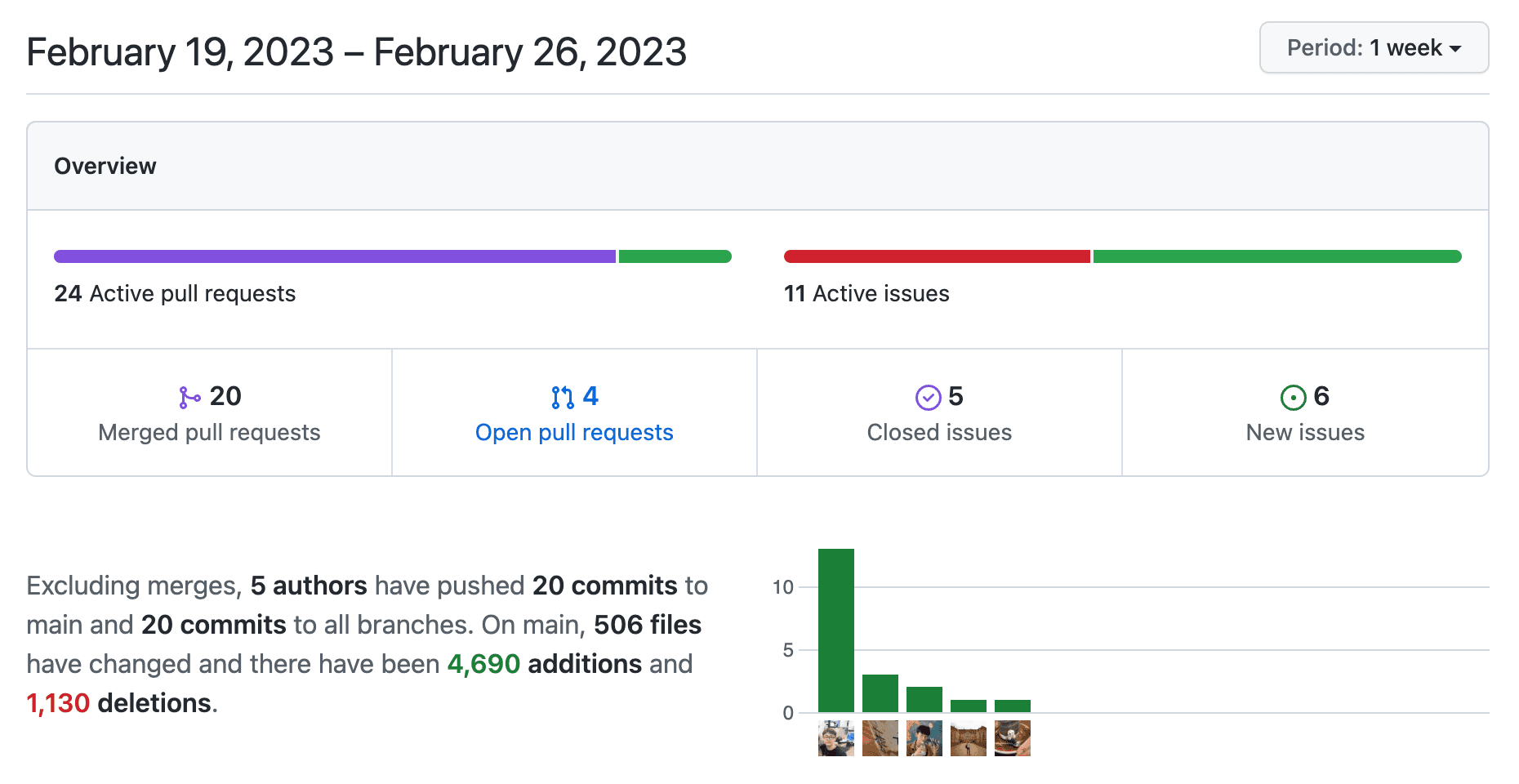Open the last contributor avatar in the chart

click(1013, 738)
